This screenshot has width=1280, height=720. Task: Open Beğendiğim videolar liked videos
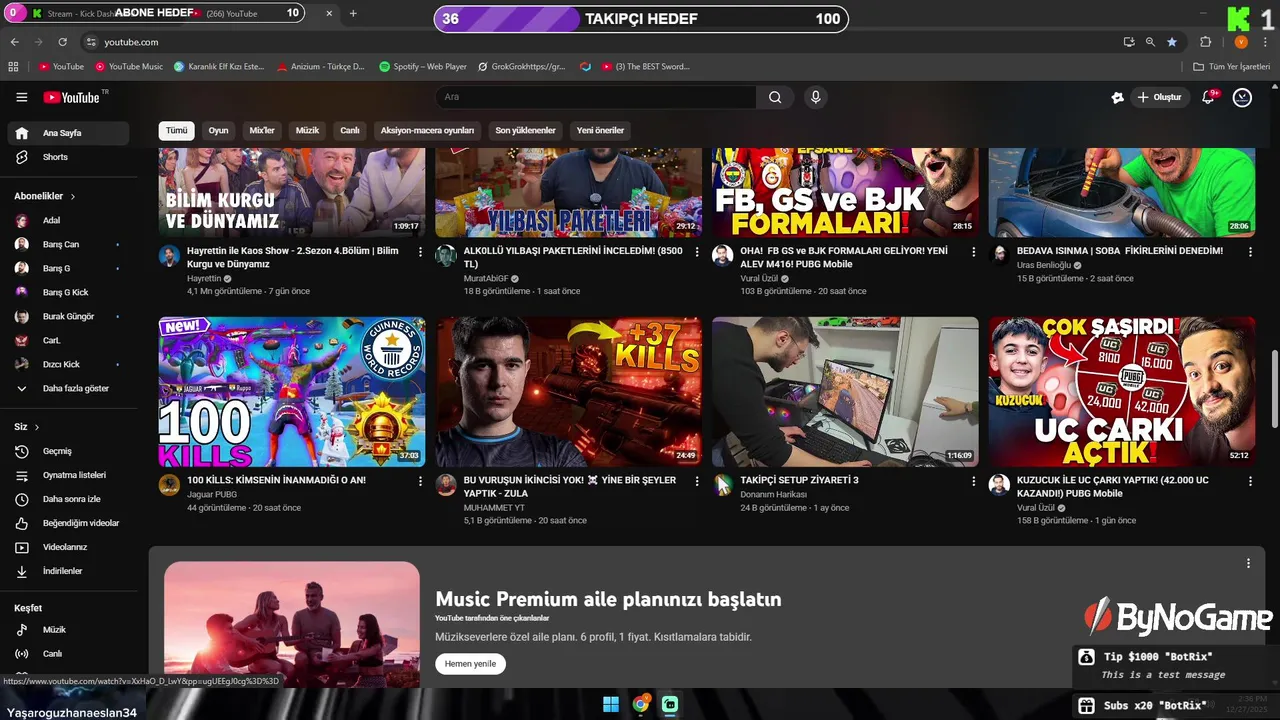pyautogui.click(x=68, y=523)
